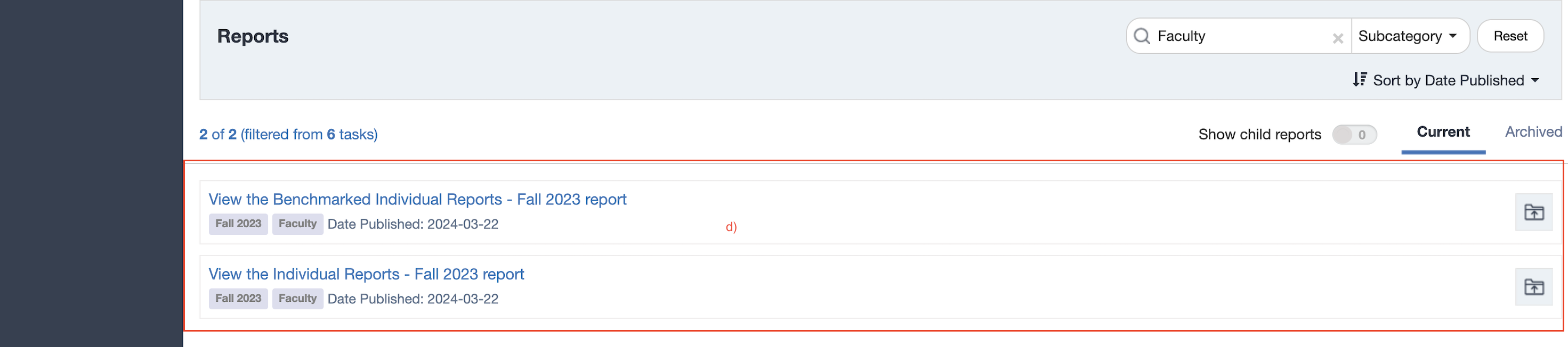Switch to the Archived tab

point(1533,132)
